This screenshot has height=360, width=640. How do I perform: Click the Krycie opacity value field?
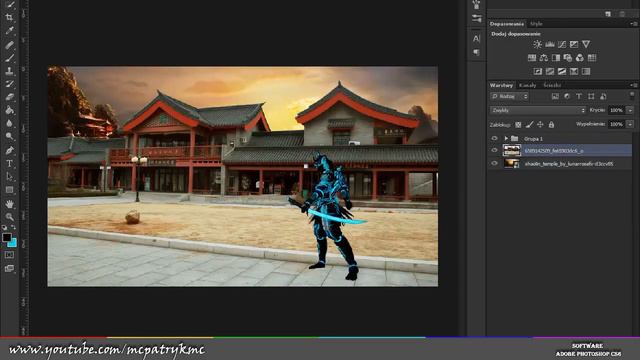616,110
